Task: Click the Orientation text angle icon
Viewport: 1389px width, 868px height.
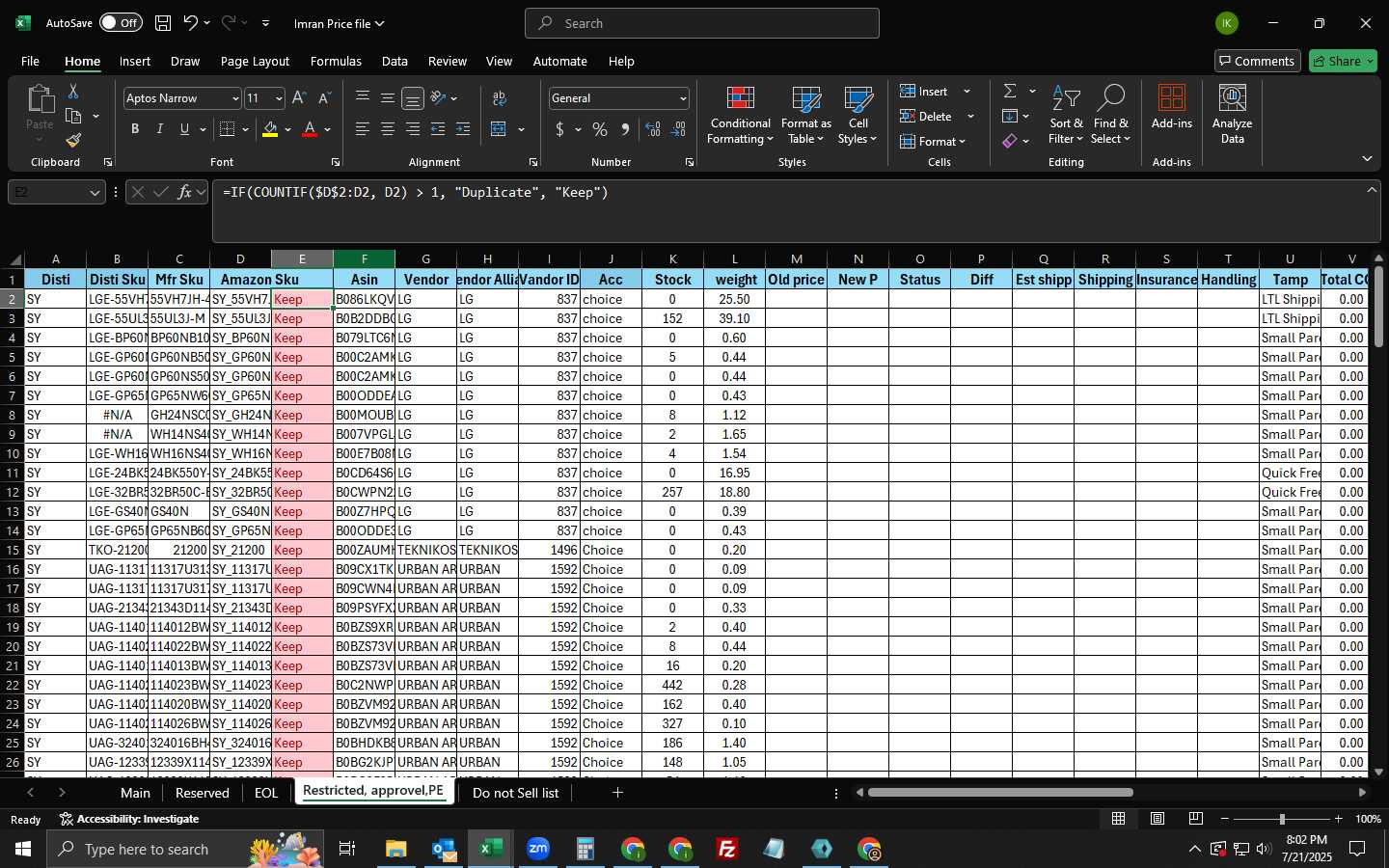Action: (x=439, y=98)
